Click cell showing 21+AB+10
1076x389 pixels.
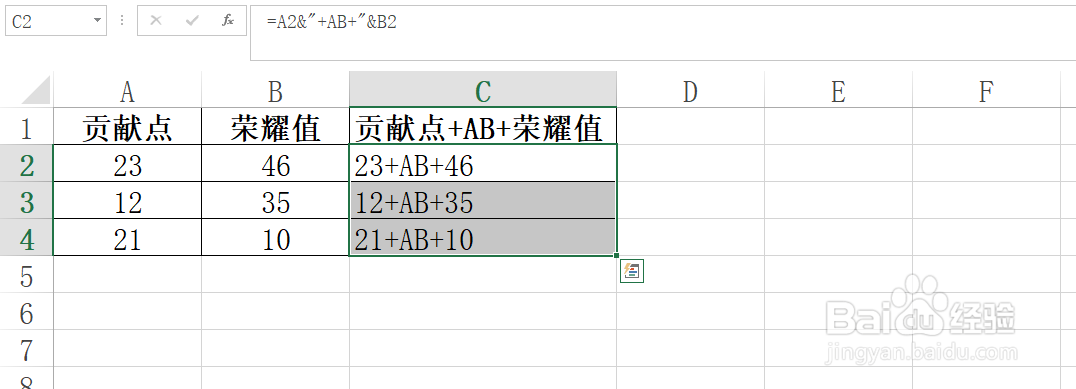pos(482,237)
